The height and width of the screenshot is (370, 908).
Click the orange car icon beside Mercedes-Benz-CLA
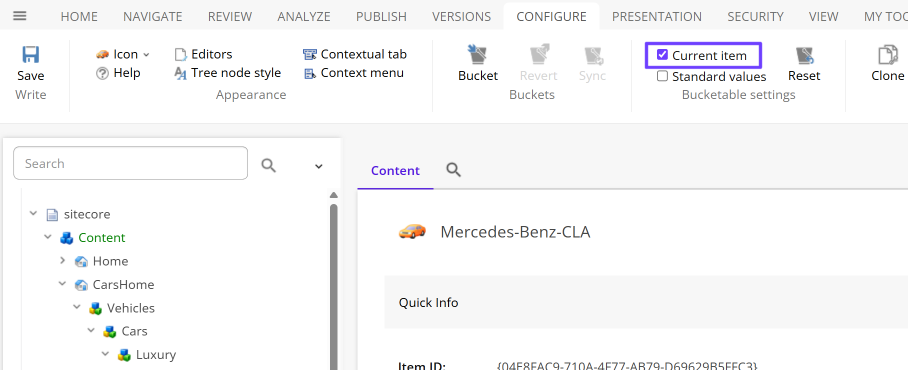pyautogui.click(x=412, y=231)
